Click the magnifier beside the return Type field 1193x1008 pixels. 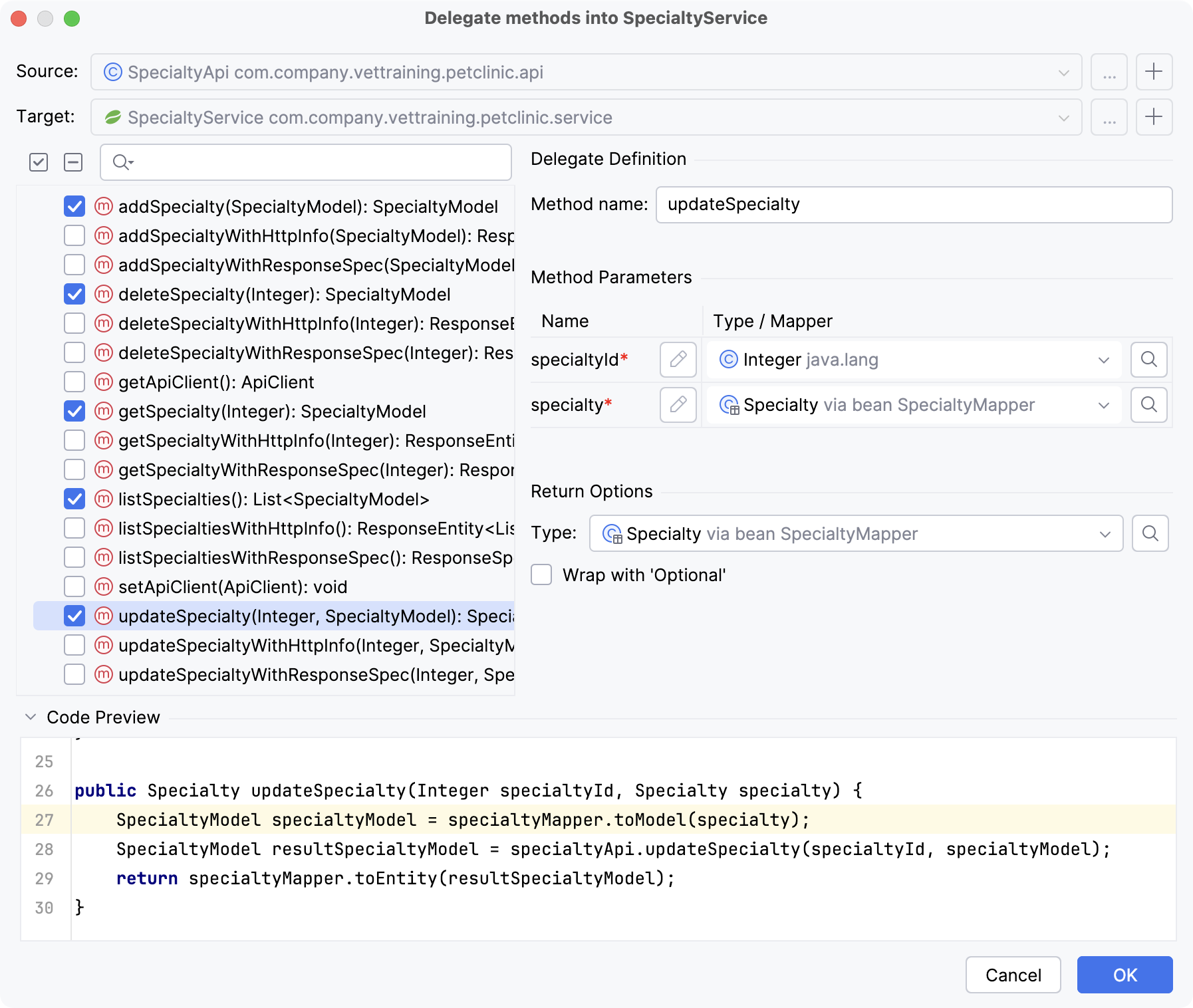tap(1150, 533)
